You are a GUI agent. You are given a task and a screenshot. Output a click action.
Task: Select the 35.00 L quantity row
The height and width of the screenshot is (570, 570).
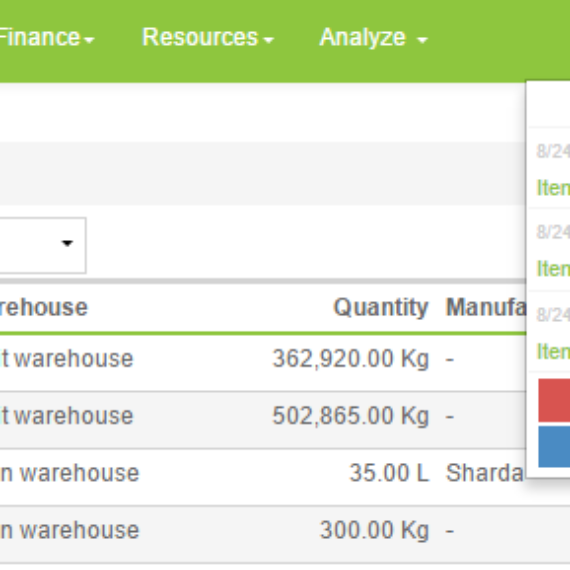pos(263,473)
